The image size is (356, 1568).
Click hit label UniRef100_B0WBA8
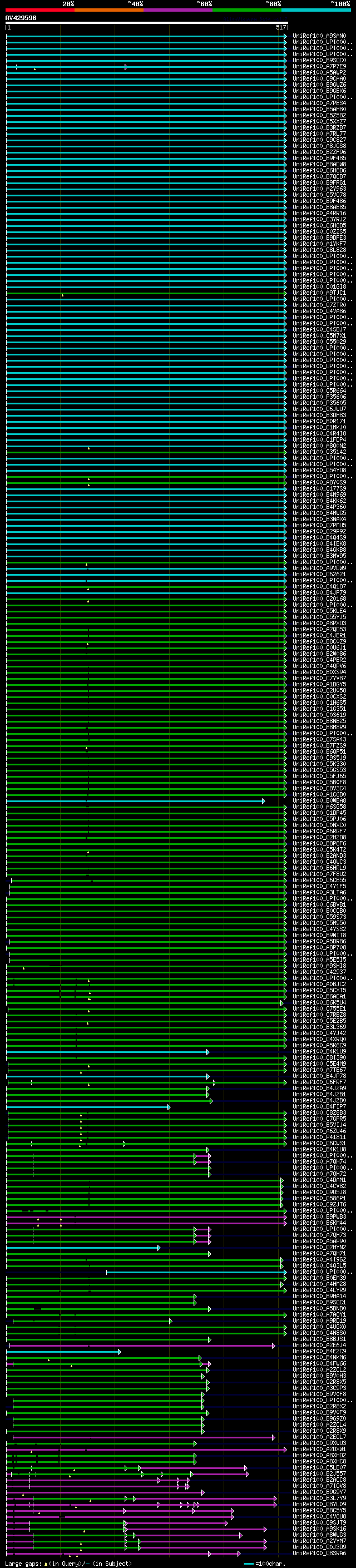point(319,801)
